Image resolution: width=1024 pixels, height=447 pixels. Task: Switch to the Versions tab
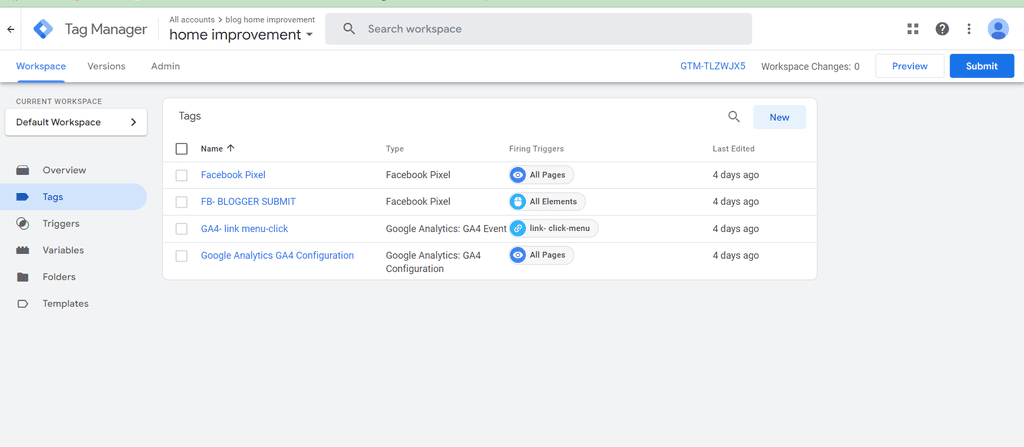[106, 66]
